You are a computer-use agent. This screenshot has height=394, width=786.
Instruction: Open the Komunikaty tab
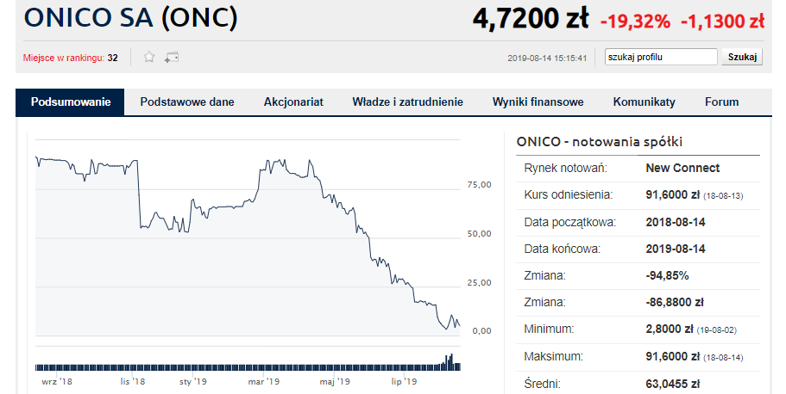644,102
